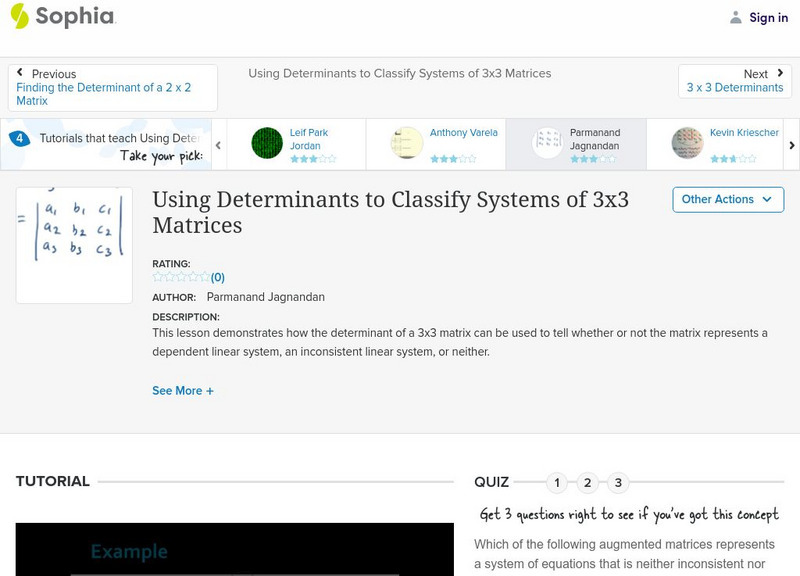Viewport: 800px width, 576px height.
Task: Click the matrix determinant thumbnail image
Action: 74,245
